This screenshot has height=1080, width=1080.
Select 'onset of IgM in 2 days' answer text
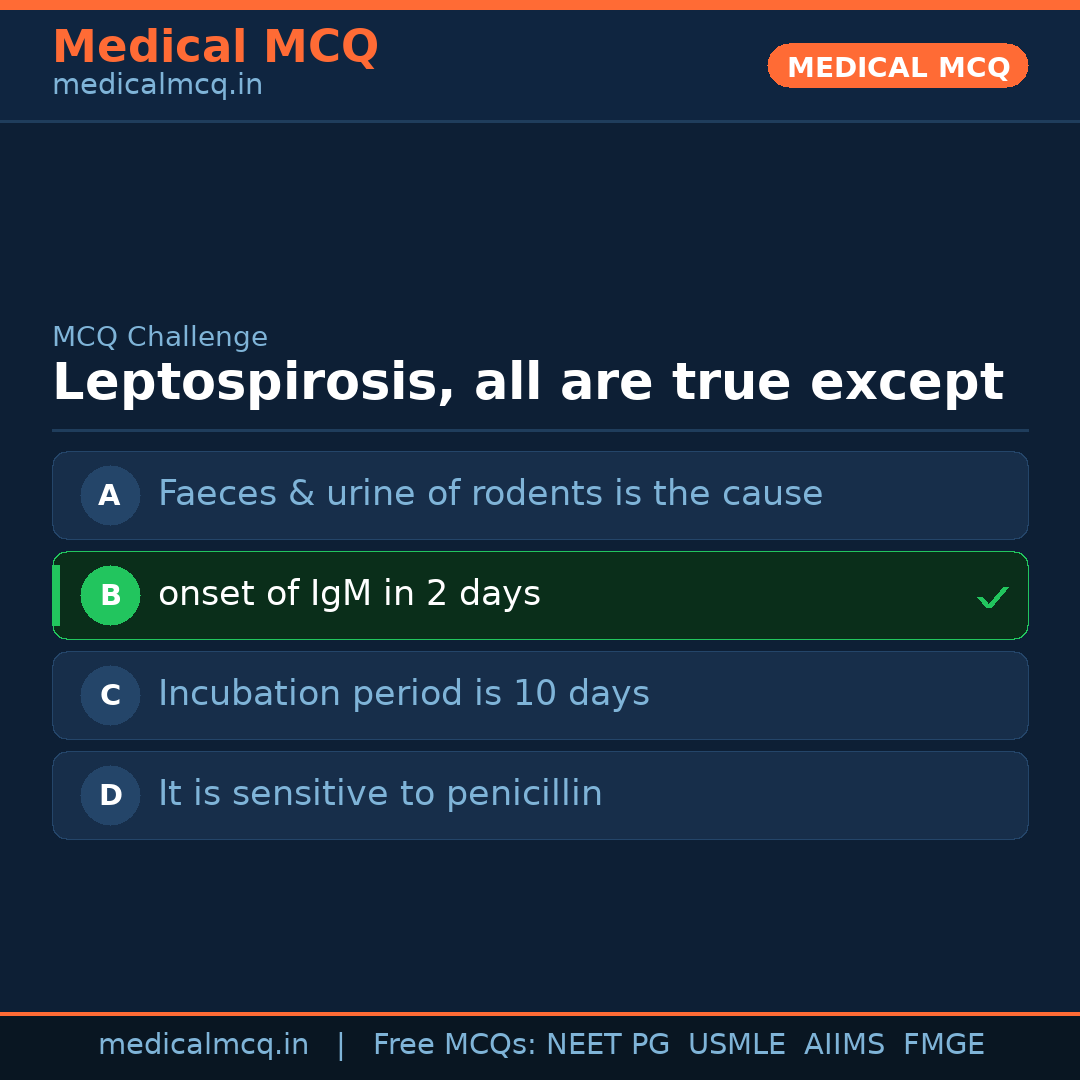click(349, 594)
